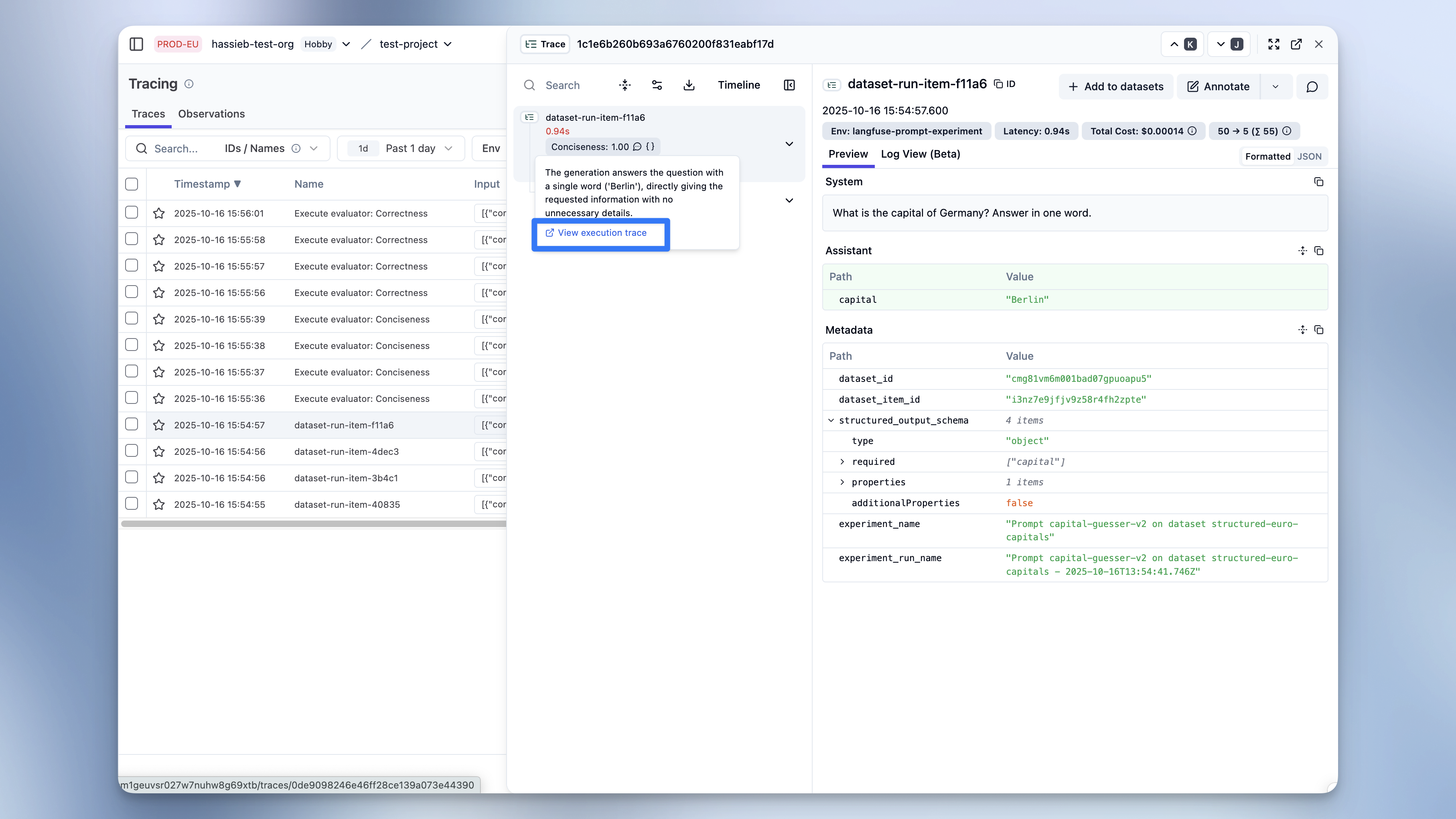Open trace in new tab icon
The width and height of the screenshot is (1456, 819).
1296,44
